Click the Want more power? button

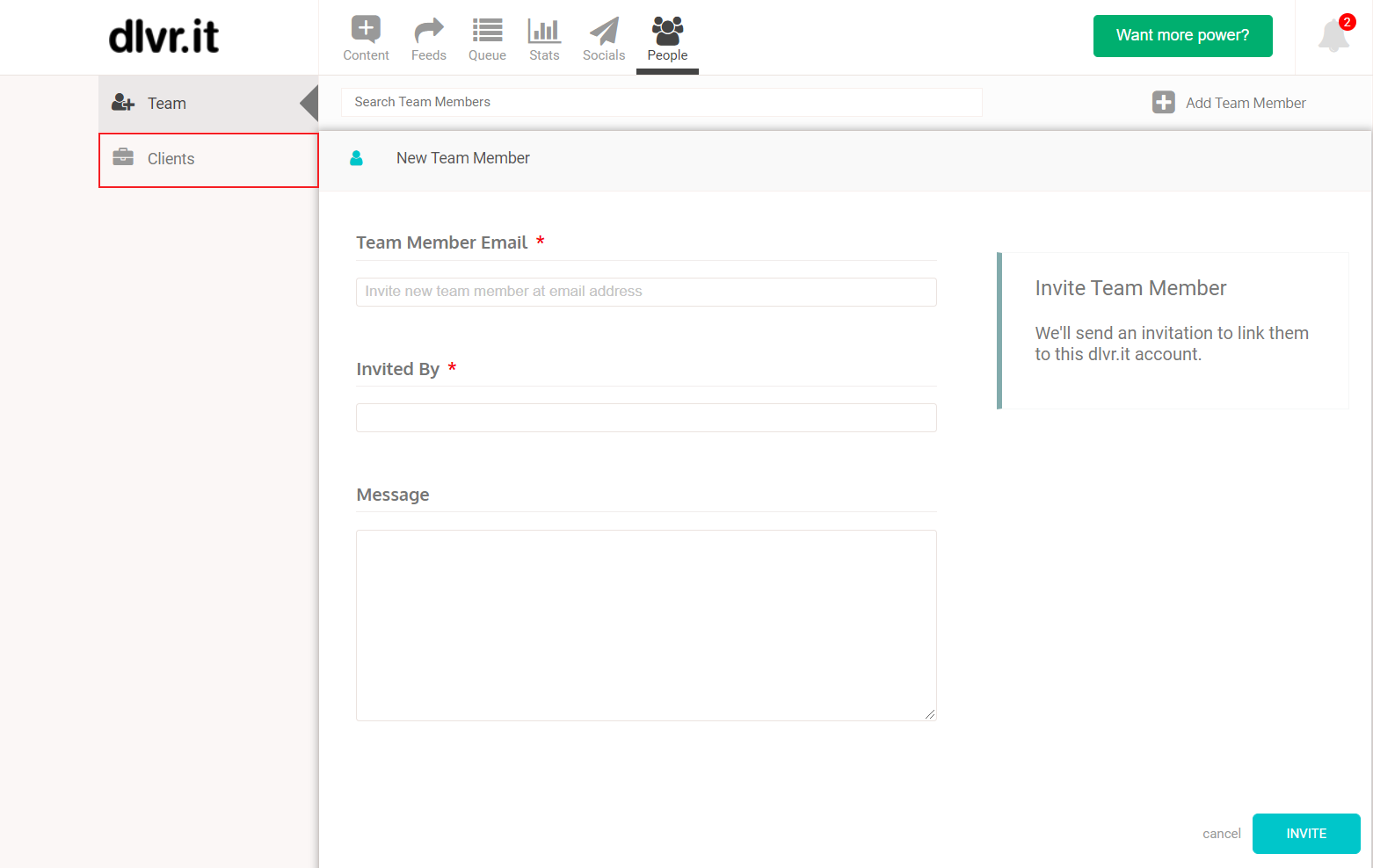(1183, 36)
